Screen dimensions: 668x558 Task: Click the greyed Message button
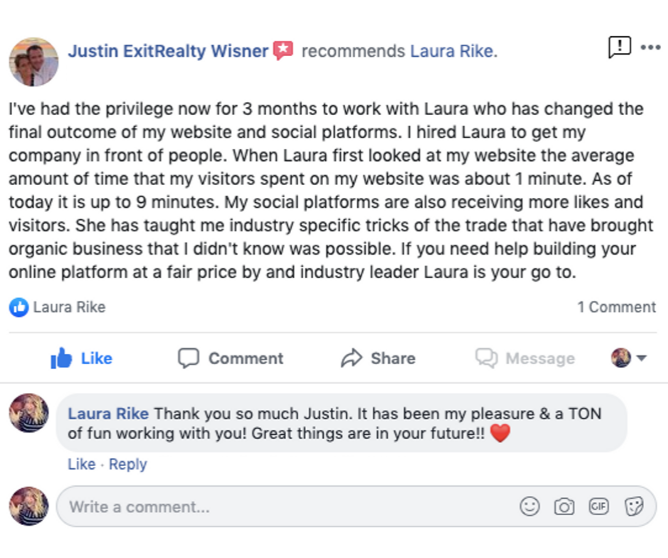tap(525, 358)
